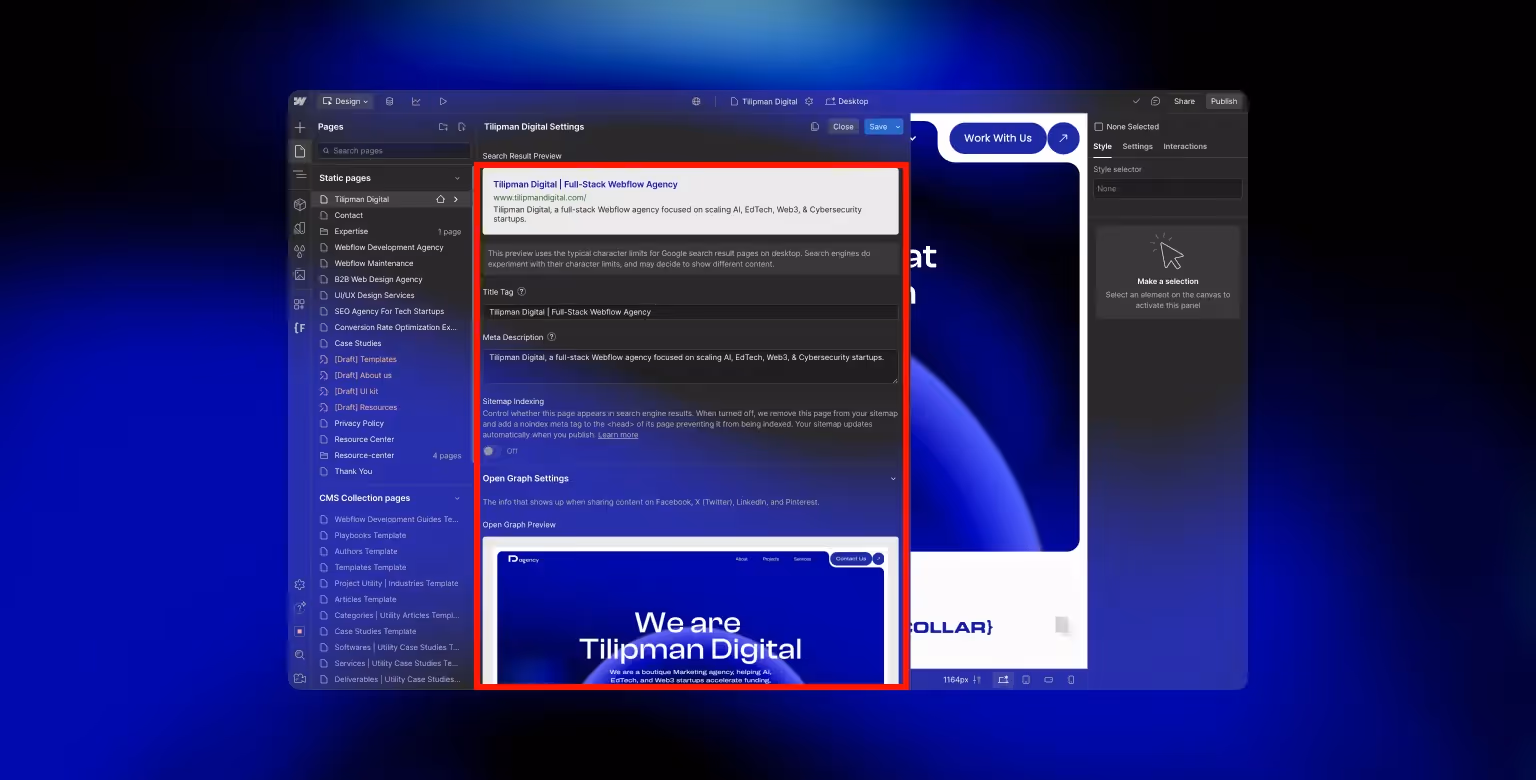The height and width of the screenshot is (780, 1536).
Task: Click the Style selector None field
Action: click(1167, 189)
